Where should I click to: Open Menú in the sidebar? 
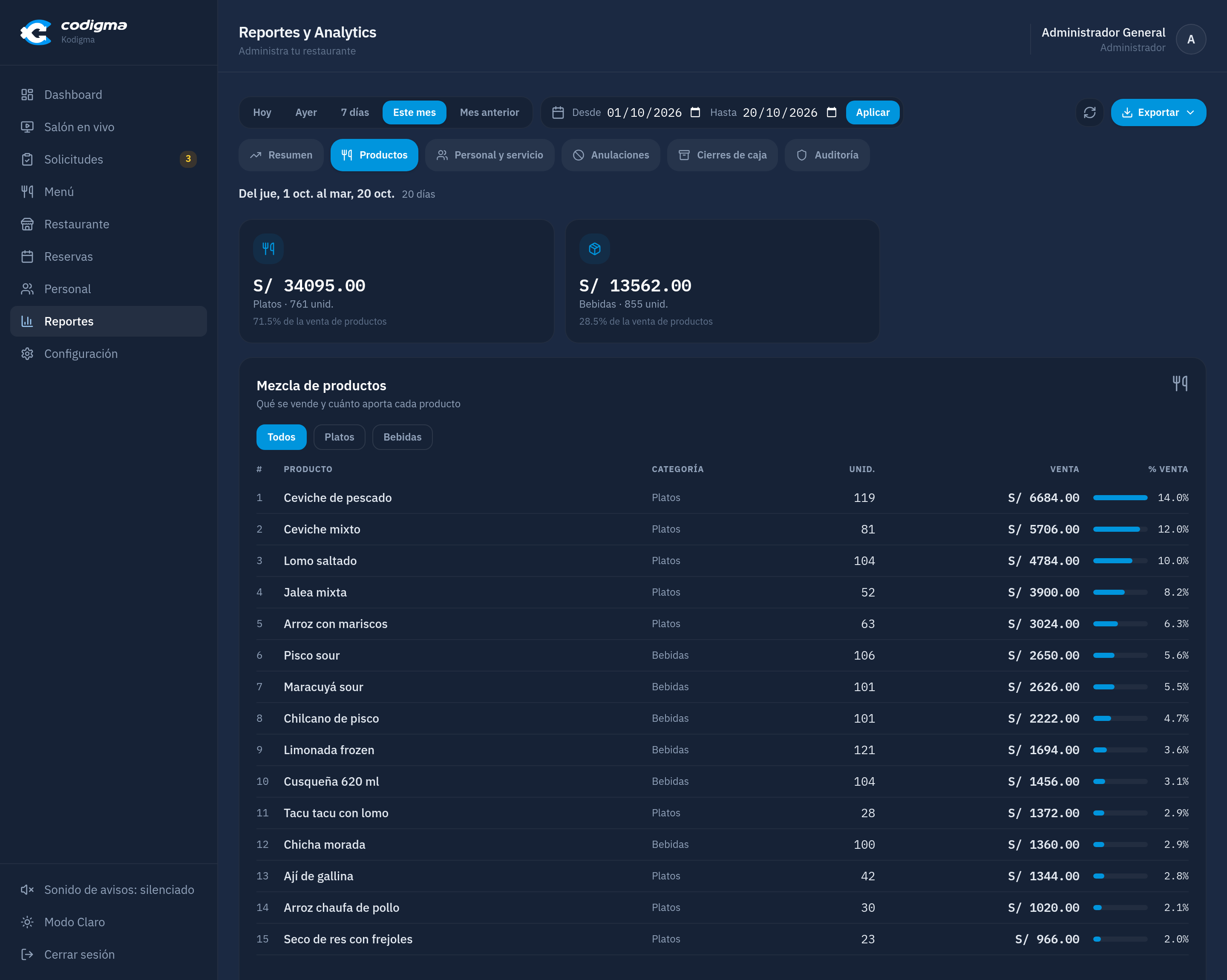click(x=108, y=192)
